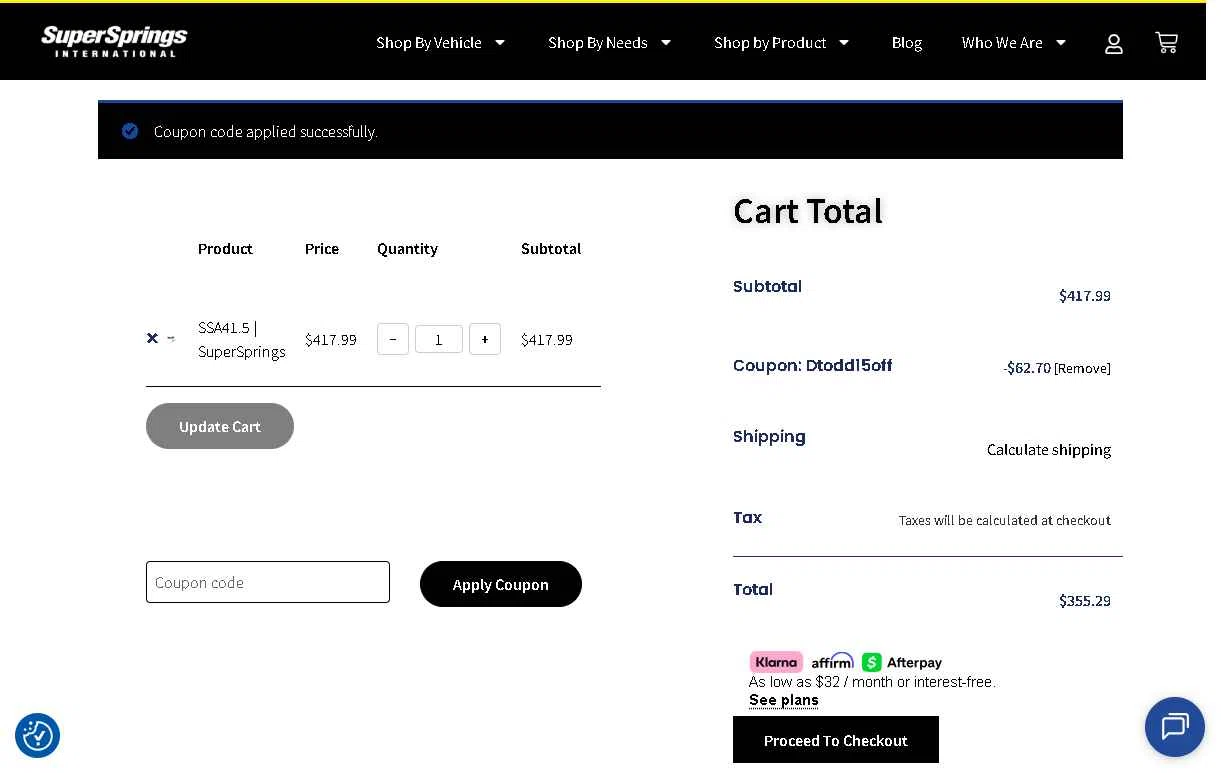Open the SuperSprings International logo homepage
This screenshot has height=773, width=1221.
[114, 41]
